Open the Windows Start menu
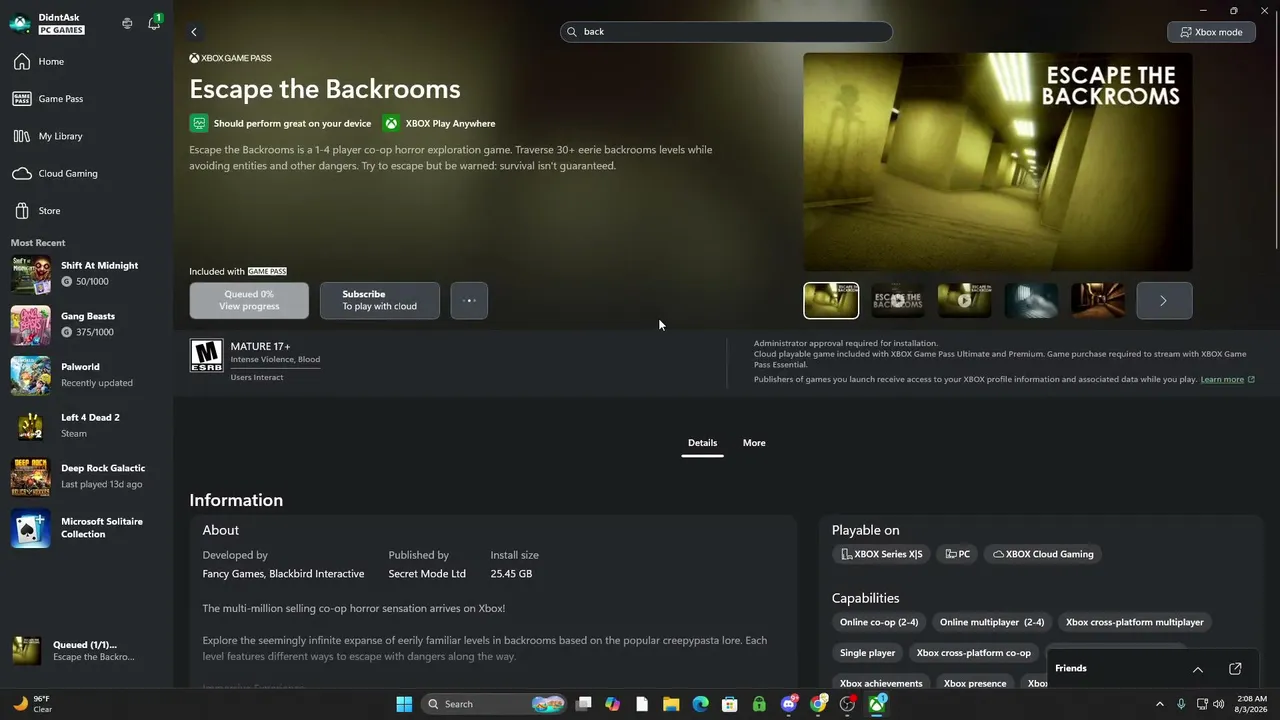 click(404, 704)
